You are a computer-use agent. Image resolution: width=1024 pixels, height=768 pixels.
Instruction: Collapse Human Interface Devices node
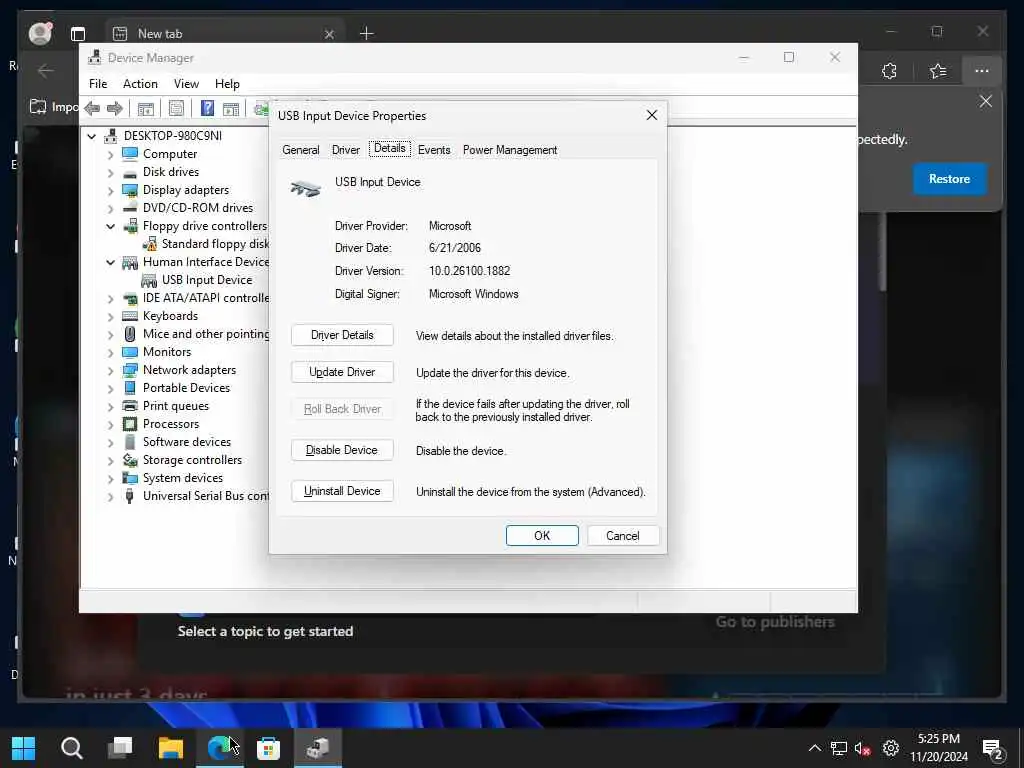[x=110, y=263]
